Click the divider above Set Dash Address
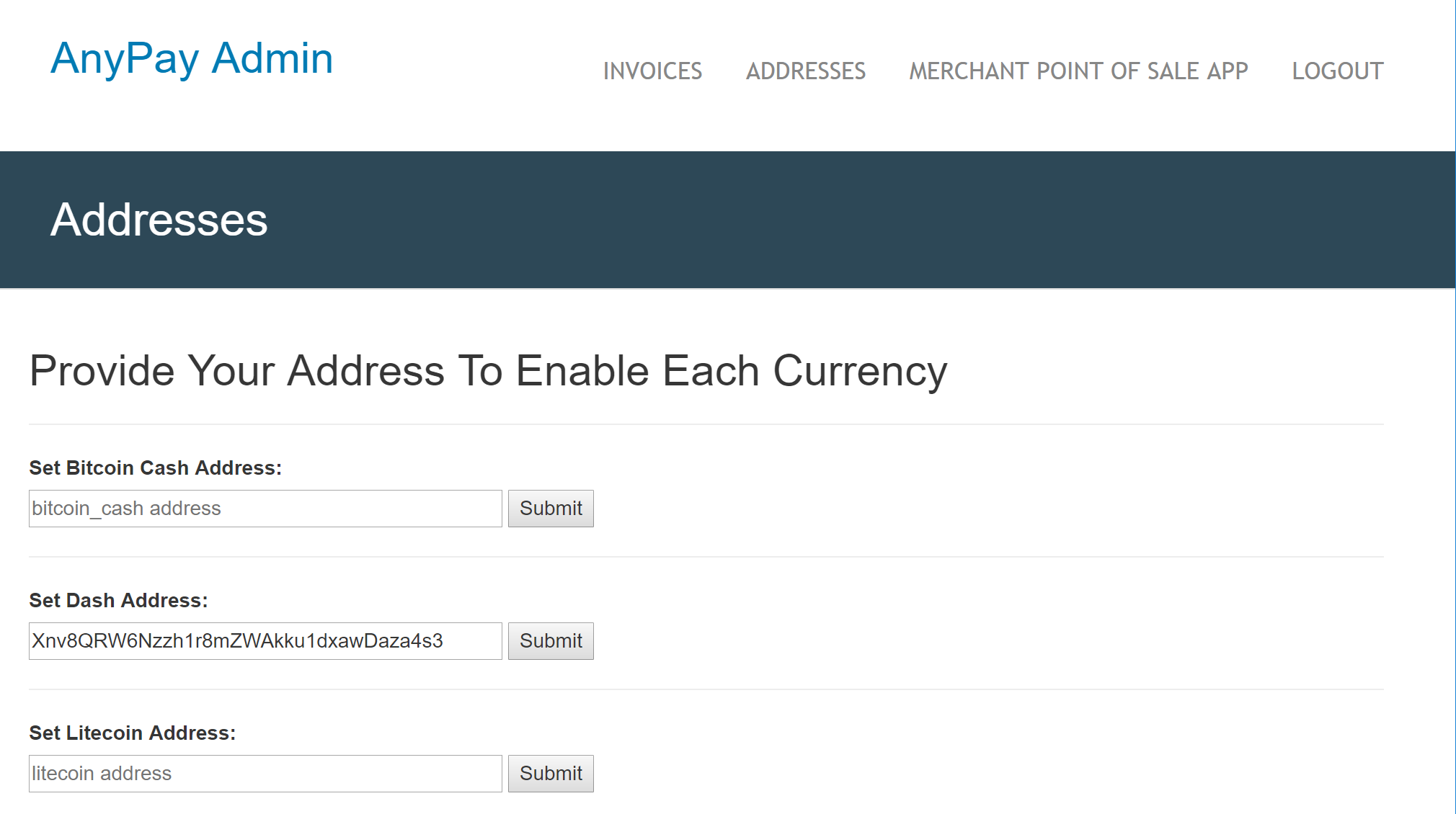This screenshot has height=814, width=1456. pos(706,557)
